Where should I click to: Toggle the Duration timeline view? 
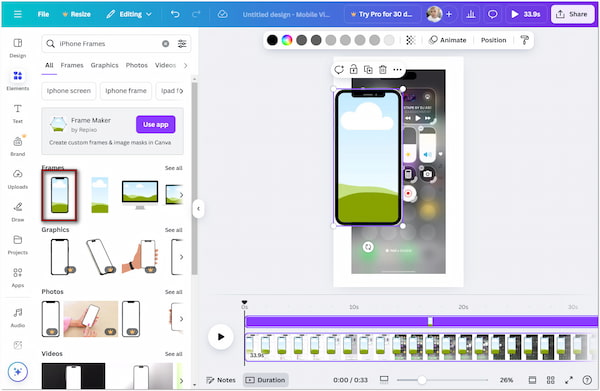pos(266,380)
